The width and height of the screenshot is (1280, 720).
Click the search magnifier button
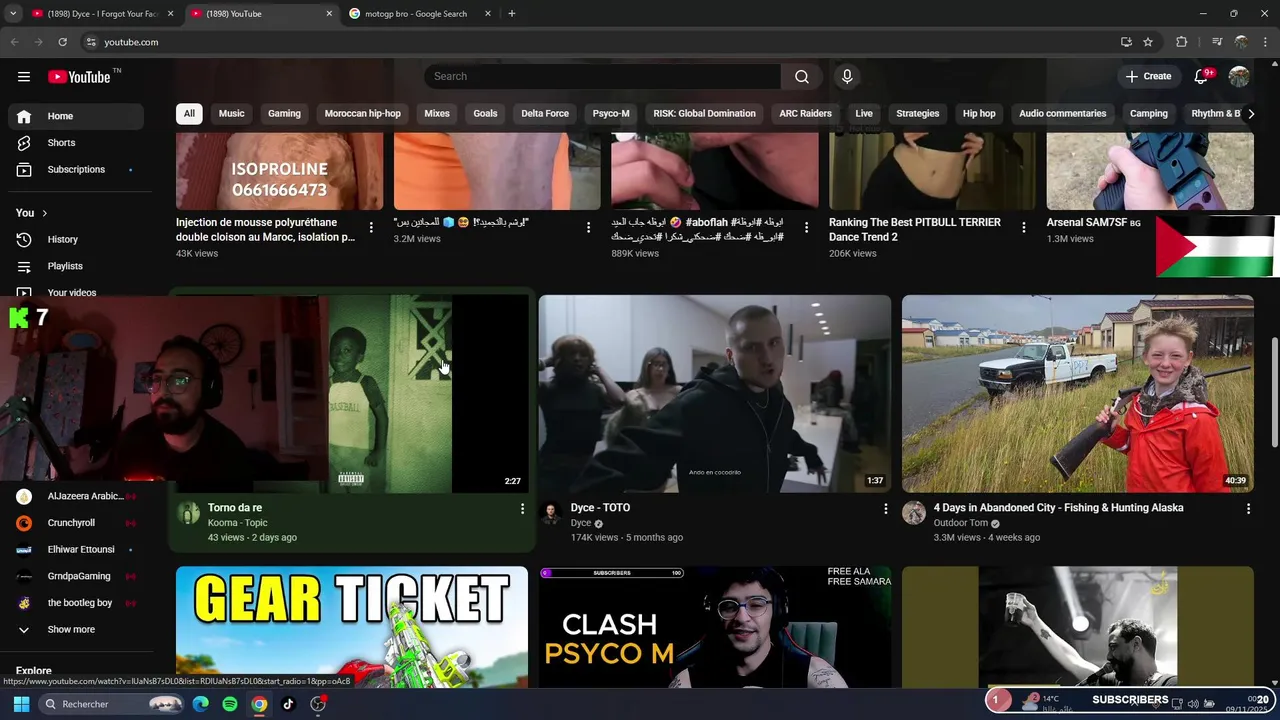[802, 77]
